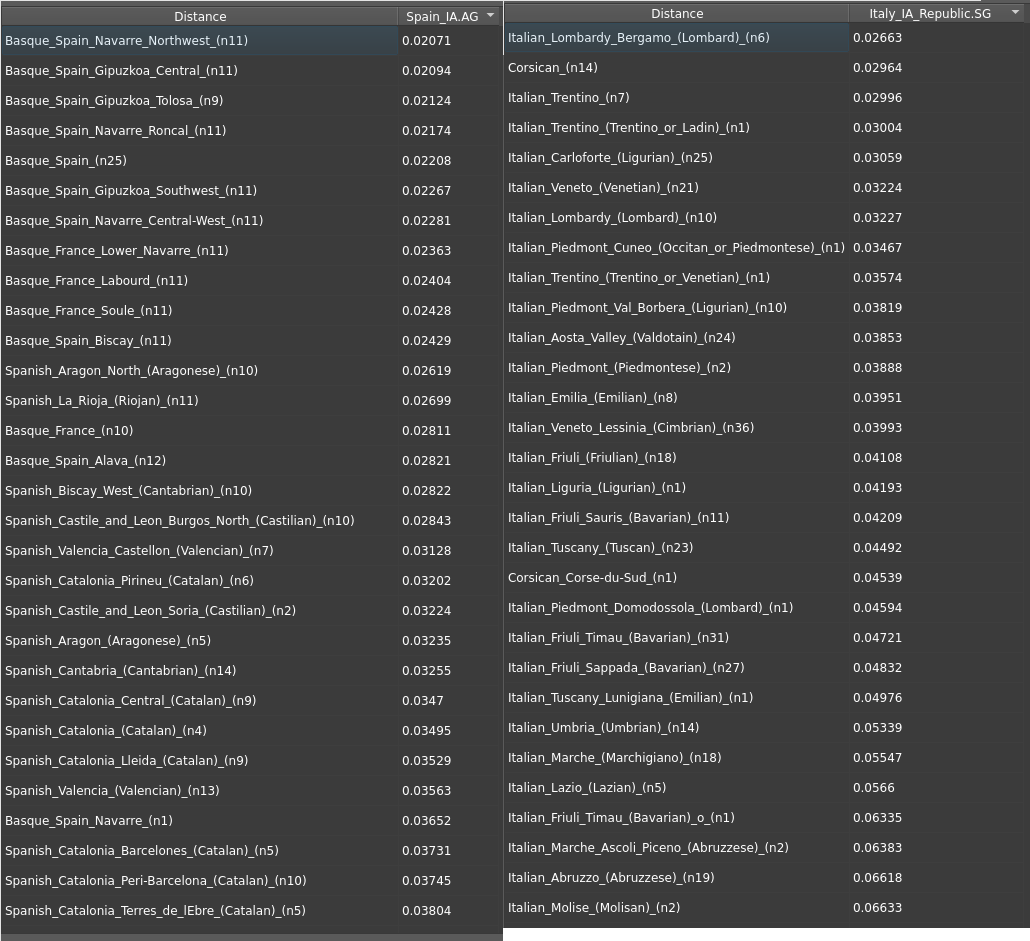Select row Spanish_Castile_and_Leon_Burgos_North_(Castilian)_(n10)
1030x941 pixels.
click(252, 521)
